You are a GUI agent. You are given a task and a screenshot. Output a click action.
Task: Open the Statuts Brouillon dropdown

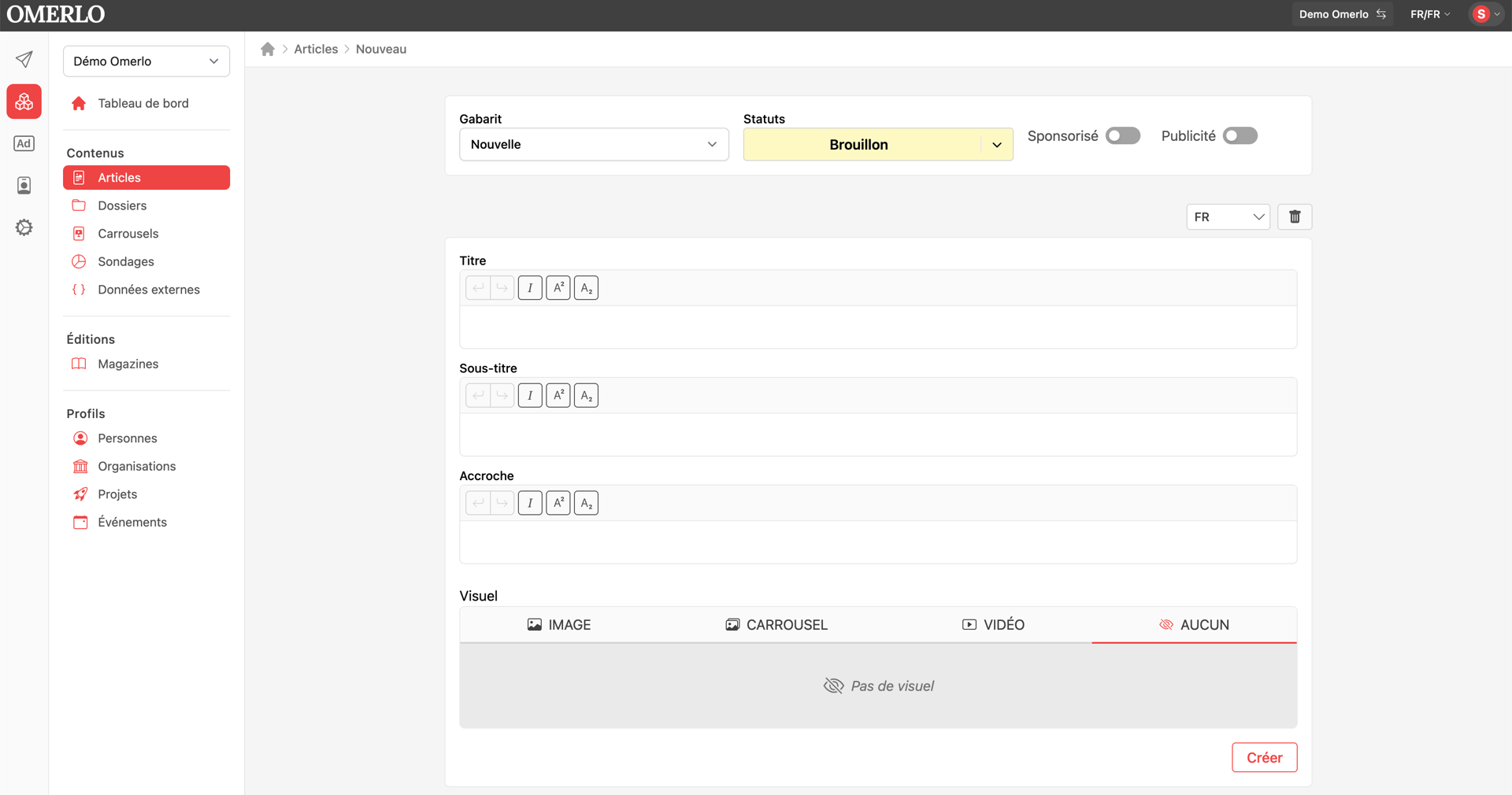pos(878,145)
